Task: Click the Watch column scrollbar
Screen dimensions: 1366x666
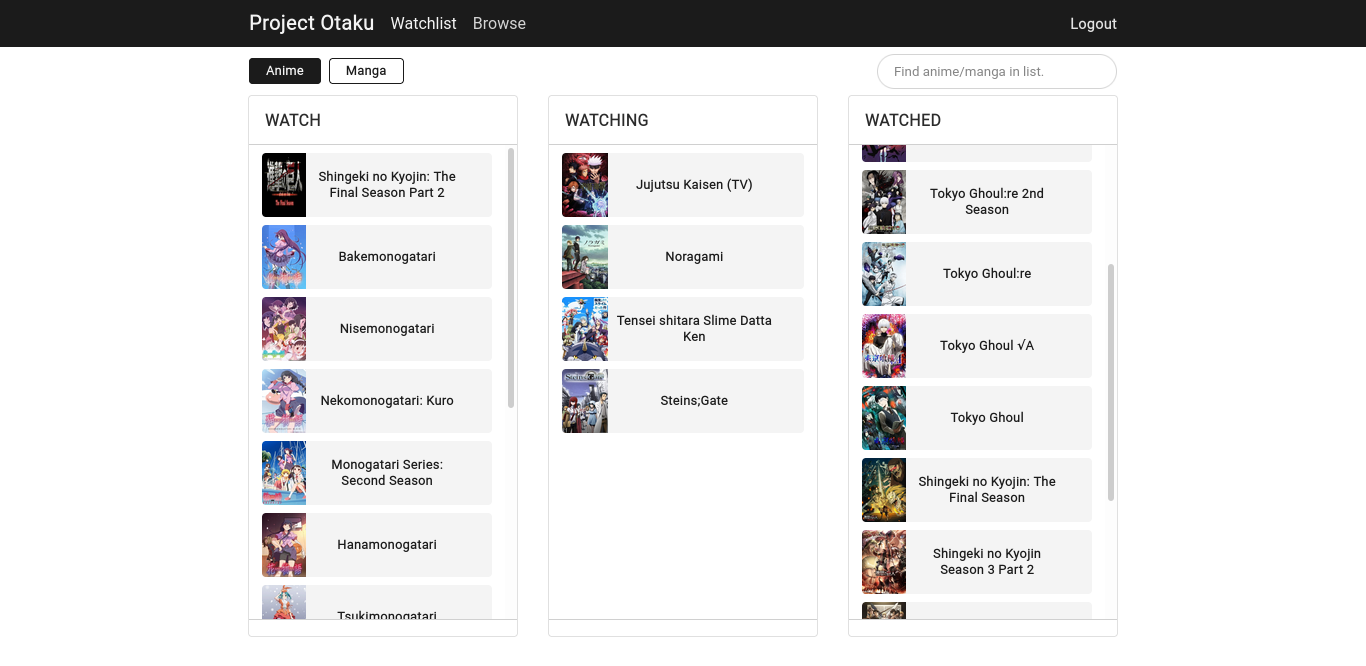Action: pos(511,278)
